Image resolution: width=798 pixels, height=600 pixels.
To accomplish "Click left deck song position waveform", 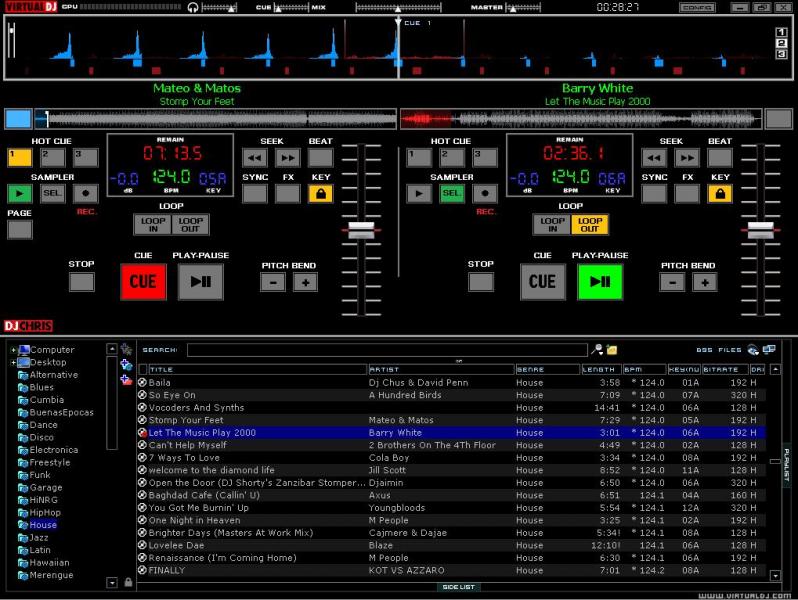I will (215, 119).
